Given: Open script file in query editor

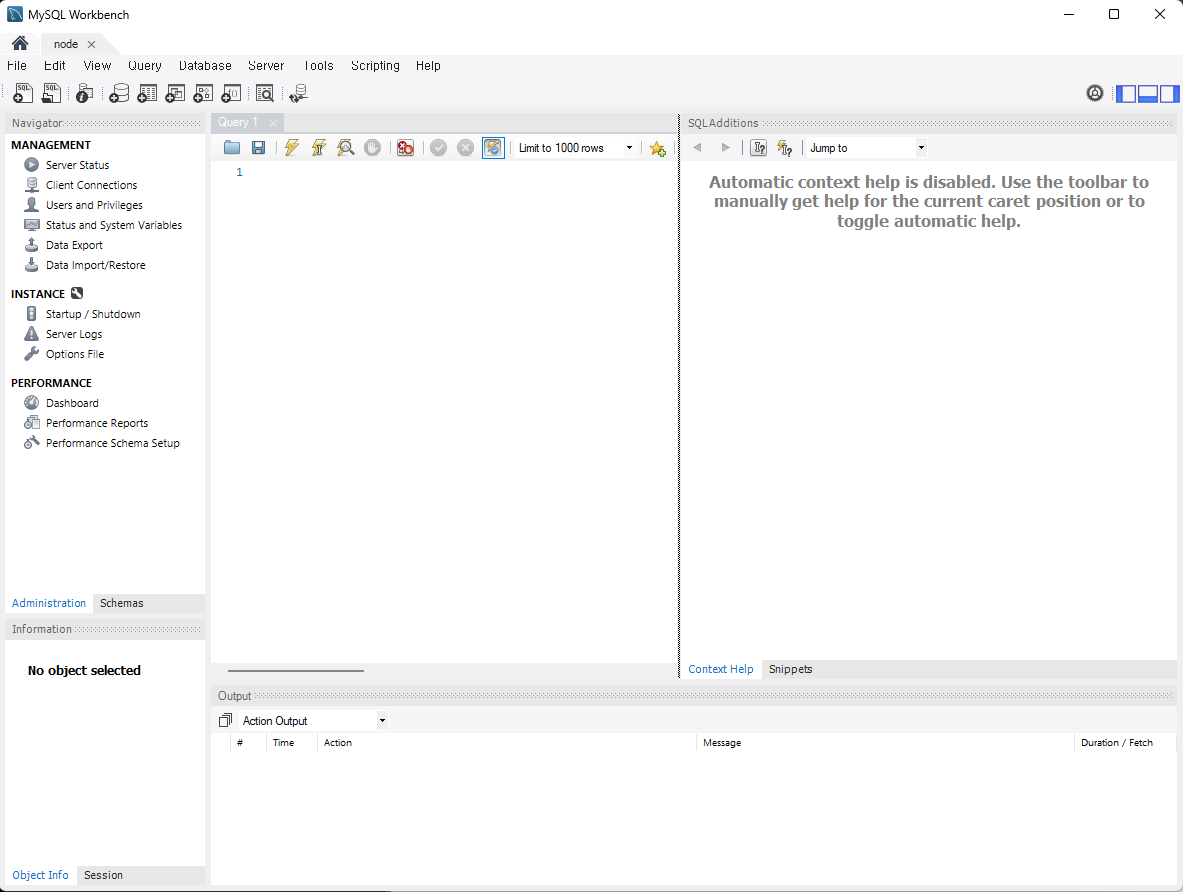Looking at the screenshot, I should tap(232, 148).
